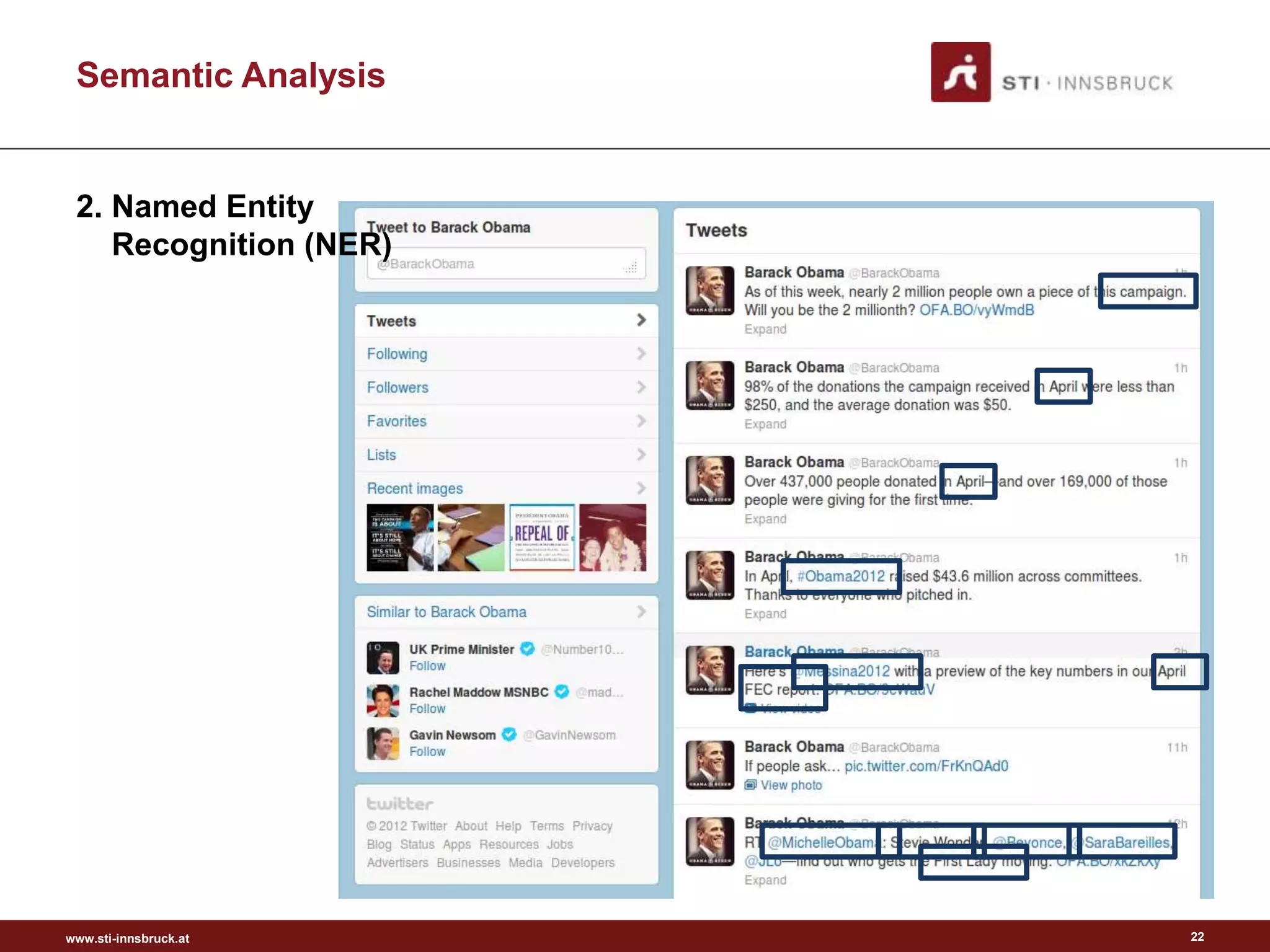
Task: Select the Tweets sidebar item
Action: [x=506, y=320]
